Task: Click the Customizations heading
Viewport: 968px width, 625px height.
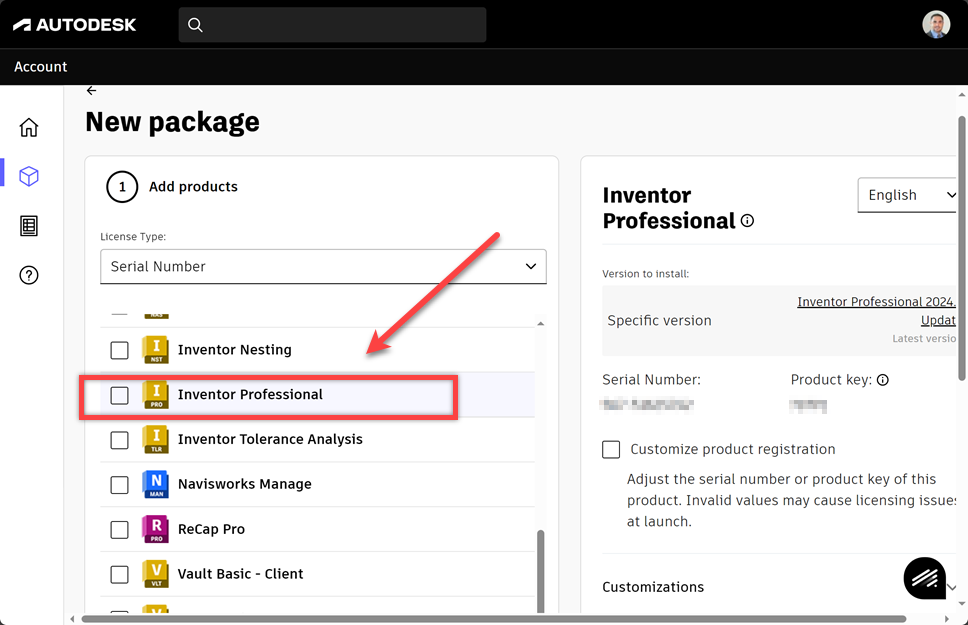Action: (x=653, y=587)
